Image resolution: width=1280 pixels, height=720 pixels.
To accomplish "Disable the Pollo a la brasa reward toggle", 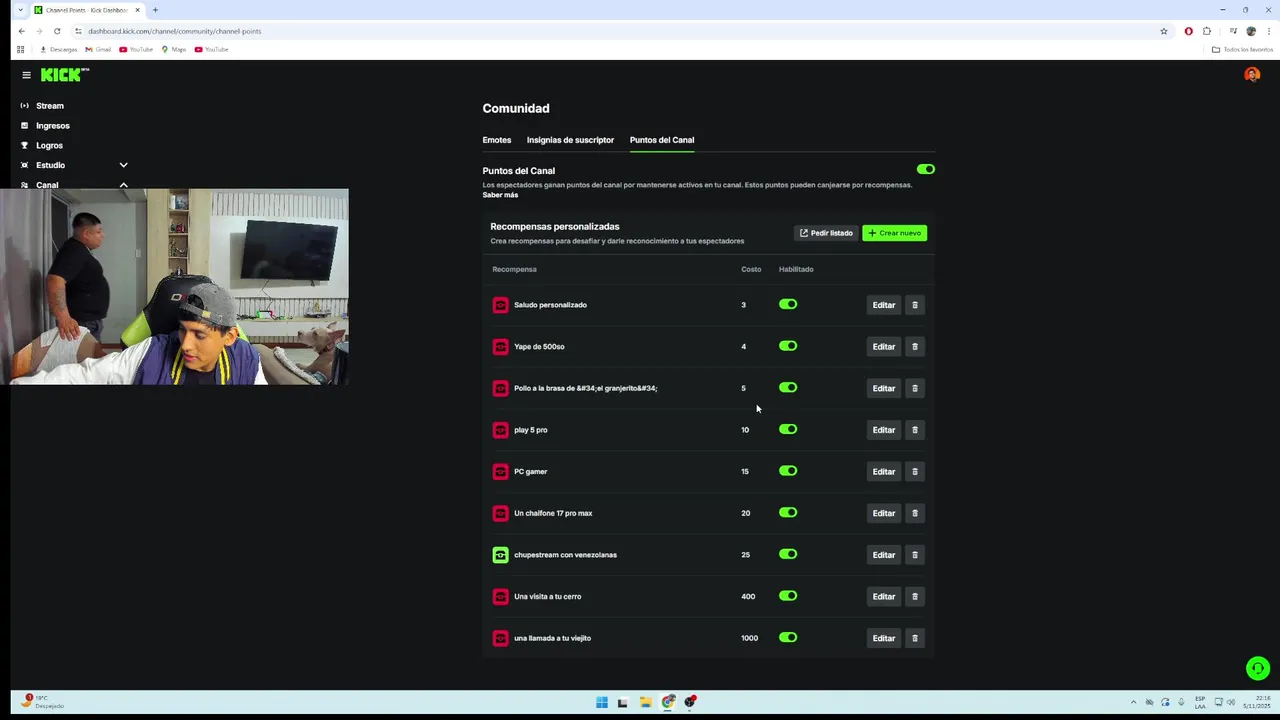I will coord(788,388).
